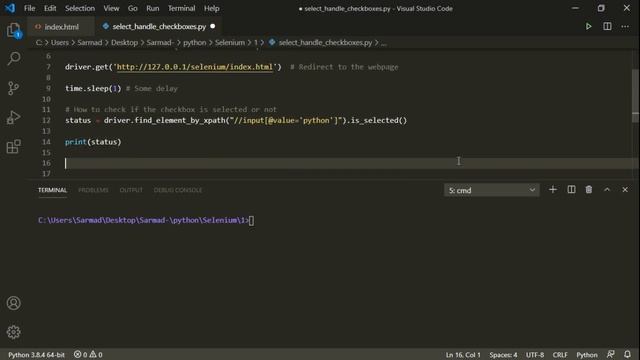This screenshot has width=640, height=360.
Task: Maximize the terminal panel size
Action: click(607, 190)
